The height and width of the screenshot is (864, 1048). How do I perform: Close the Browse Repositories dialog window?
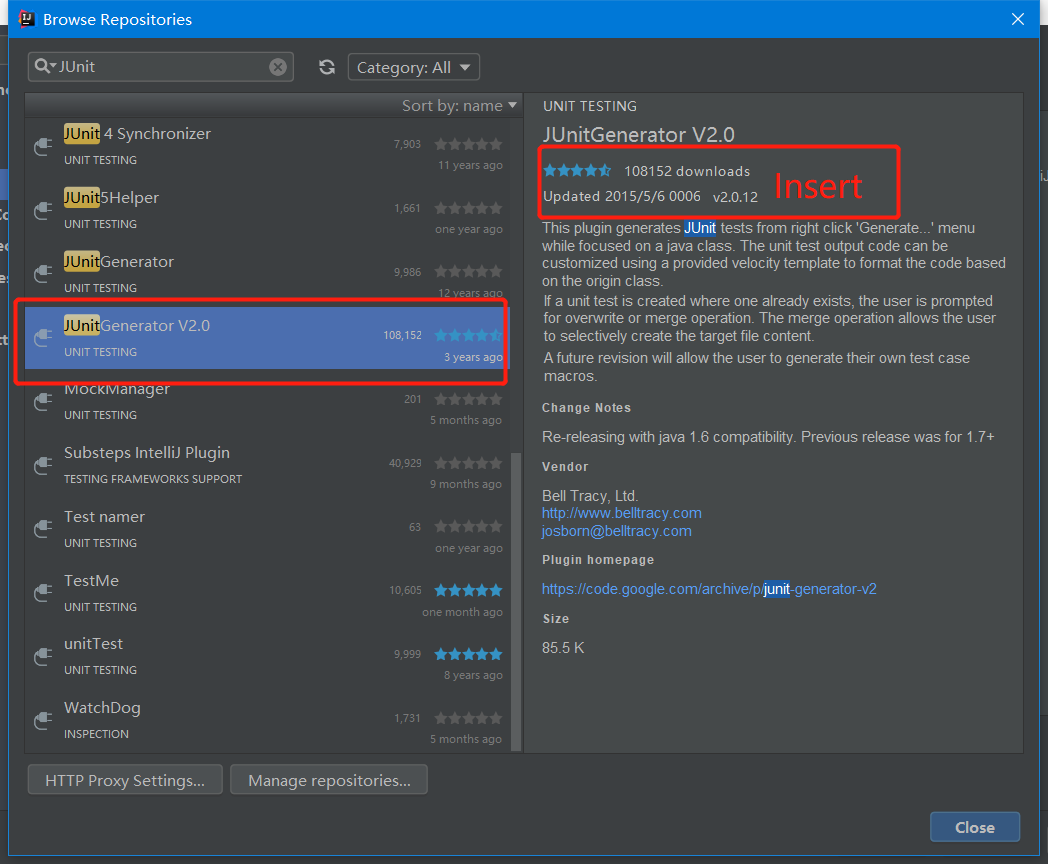[x=1017, y=19]
